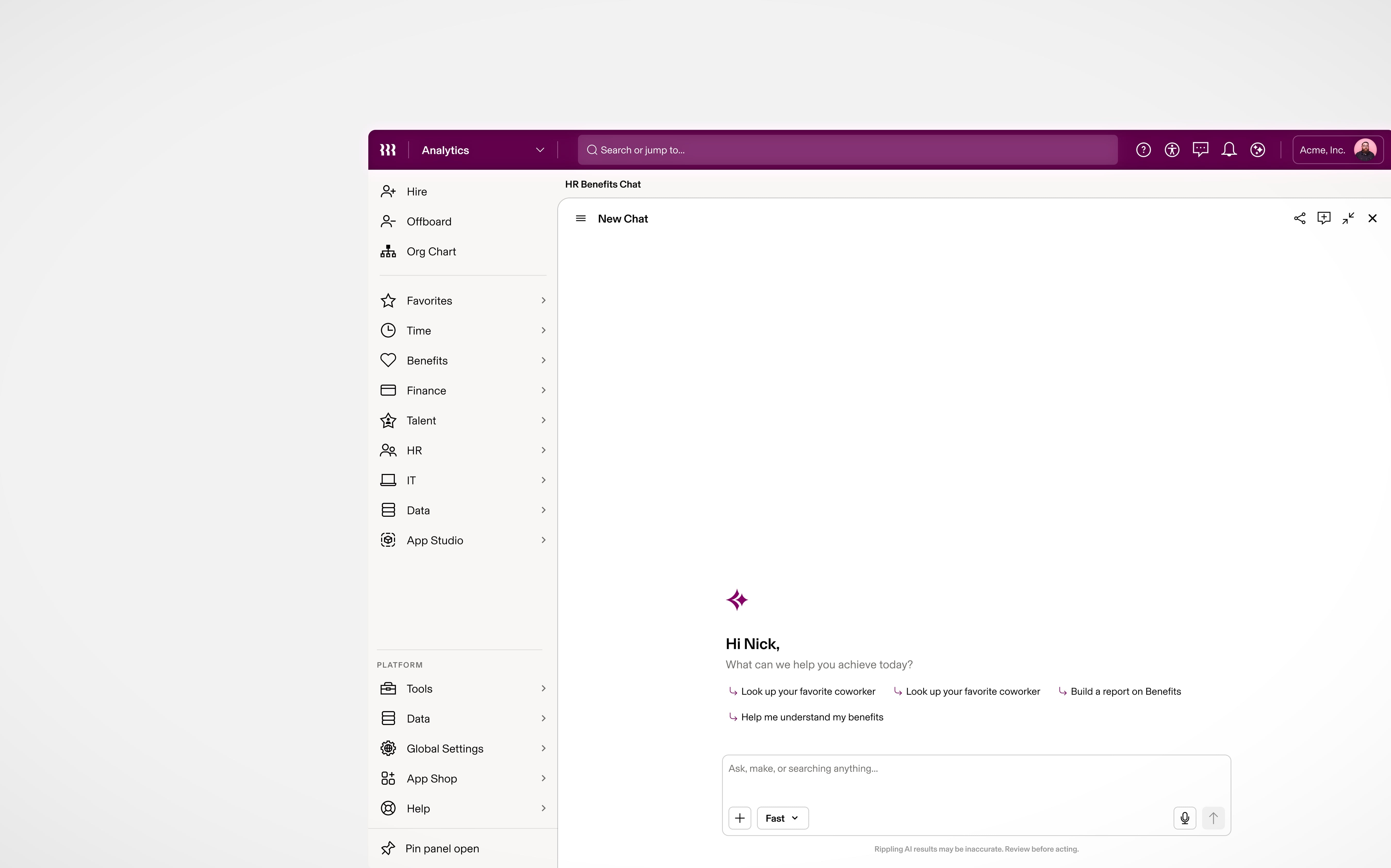Click the 'Search or jump to...' field
The image size is (1391, 868).
(x=847, y=150)
